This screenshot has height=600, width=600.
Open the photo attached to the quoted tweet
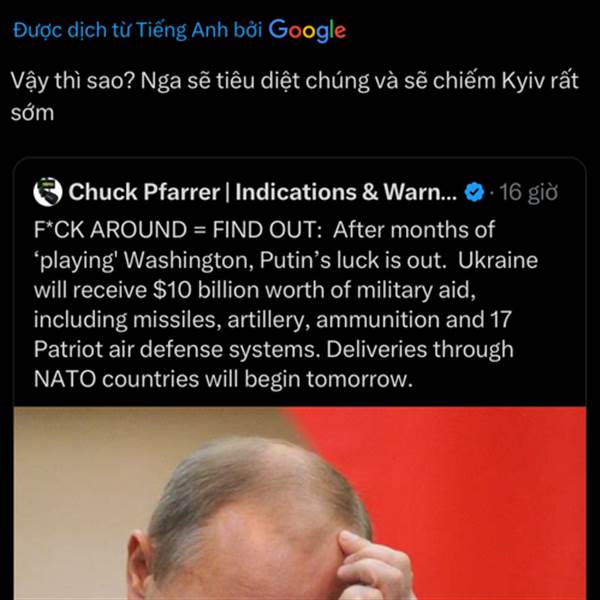coord(300,503)
